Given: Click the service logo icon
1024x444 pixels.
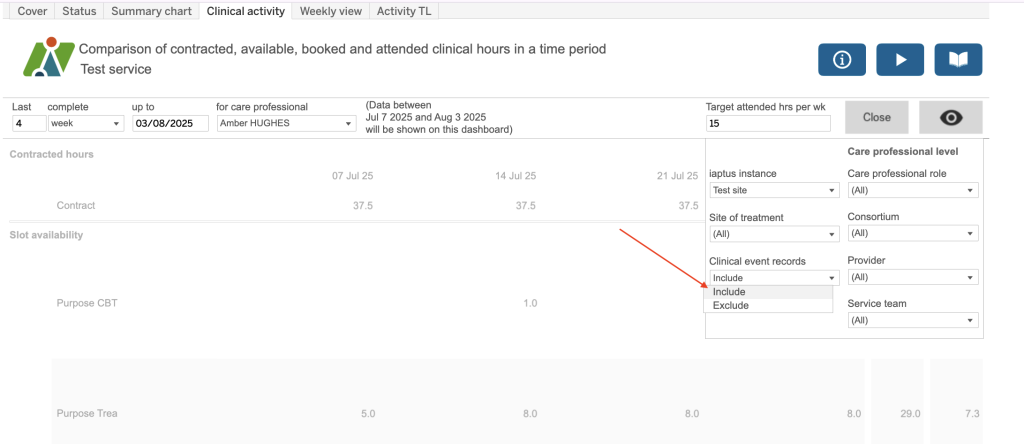Looking at the screenshot, I should click(49, 58).
